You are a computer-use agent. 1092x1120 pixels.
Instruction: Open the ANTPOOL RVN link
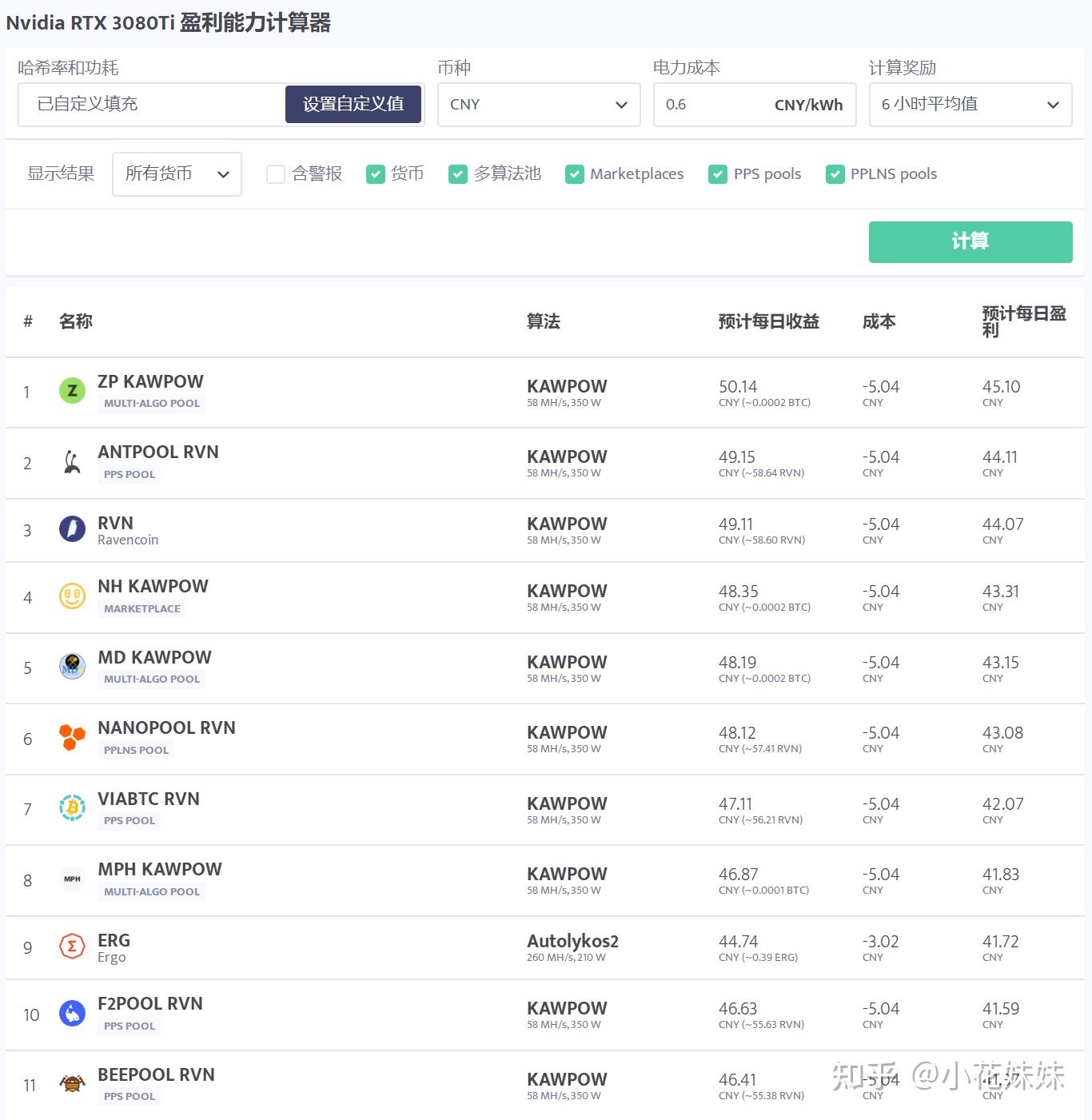click(x=158, y=452)
